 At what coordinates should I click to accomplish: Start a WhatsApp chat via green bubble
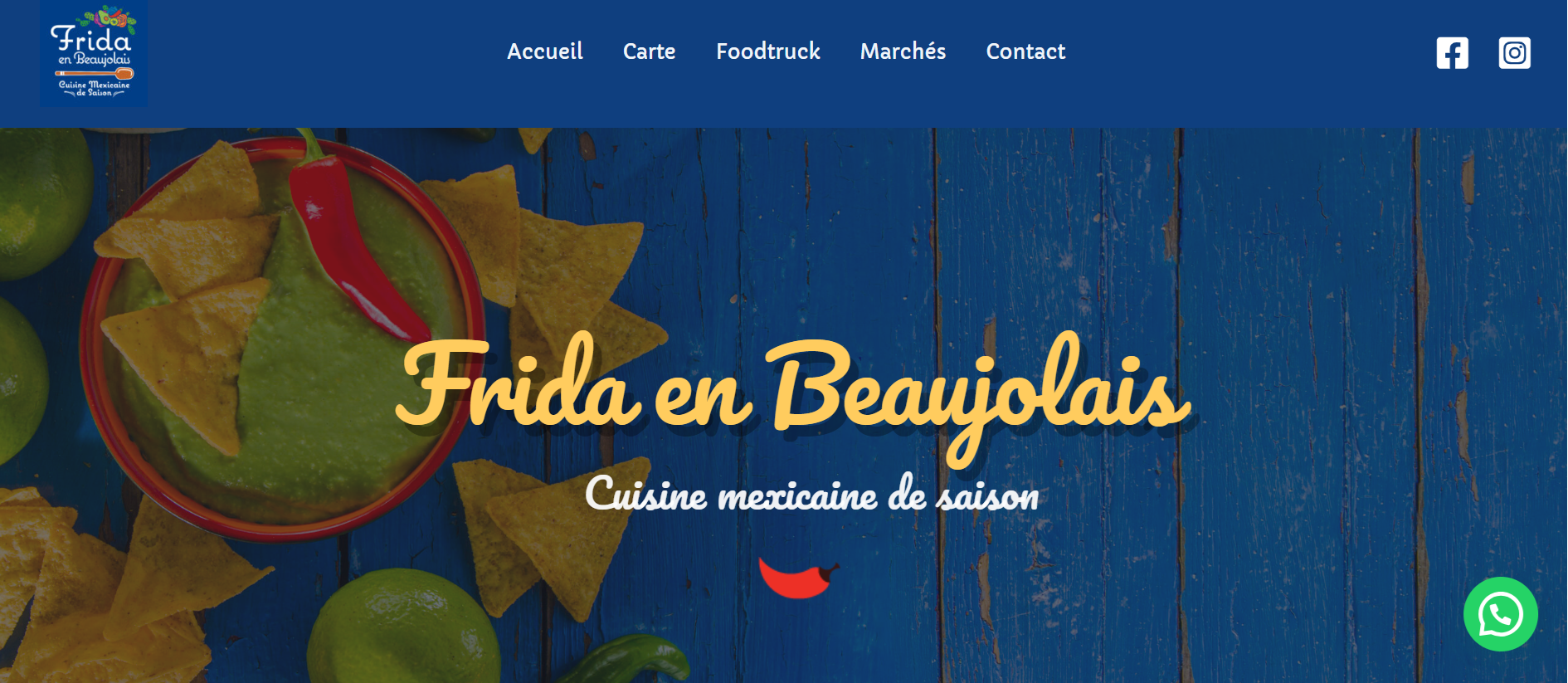tap(1500, 614)
